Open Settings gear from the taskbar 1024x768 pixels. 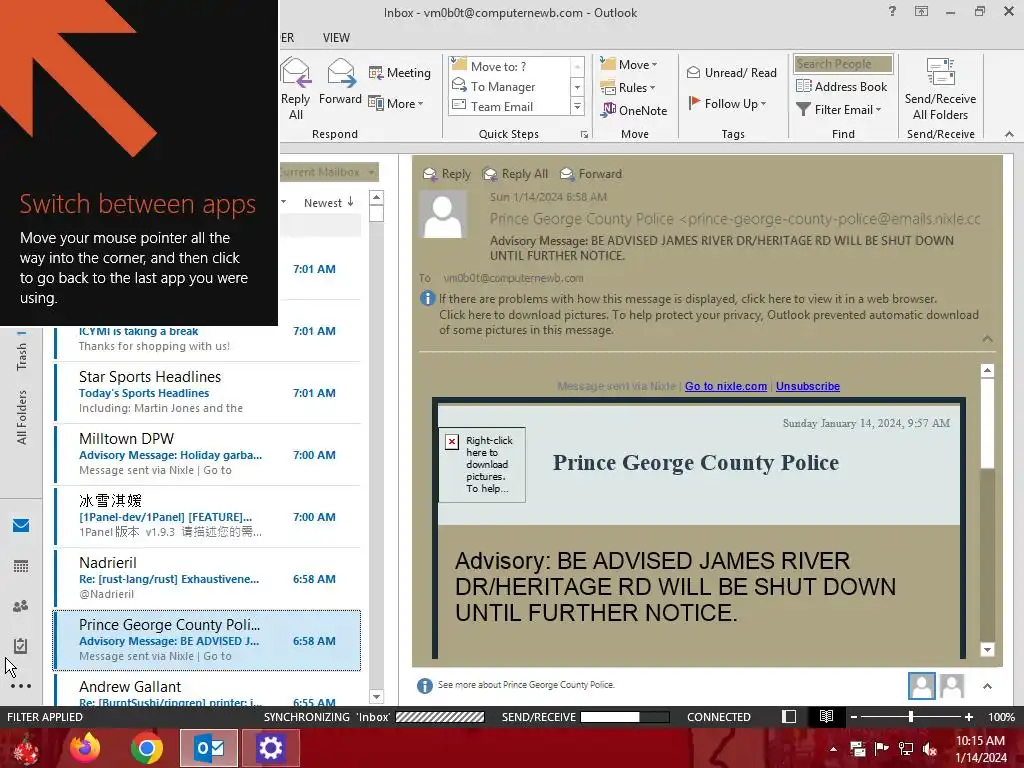point(270,748)
